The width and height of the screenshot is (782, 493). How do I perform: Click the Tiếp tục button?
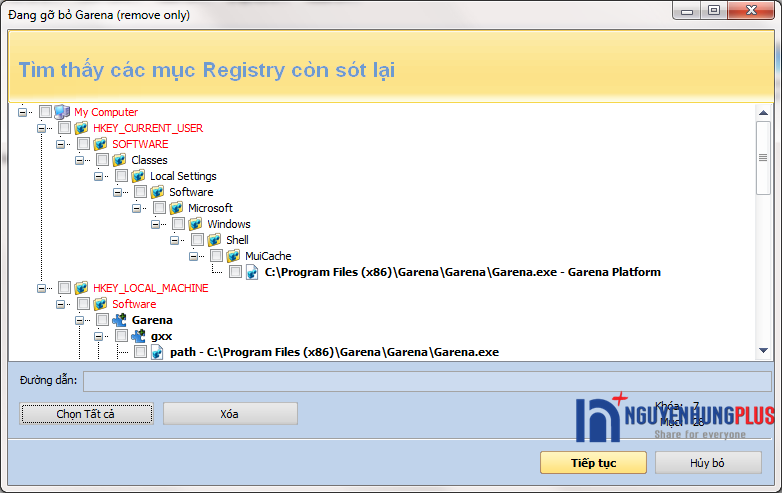click(593, 463)
